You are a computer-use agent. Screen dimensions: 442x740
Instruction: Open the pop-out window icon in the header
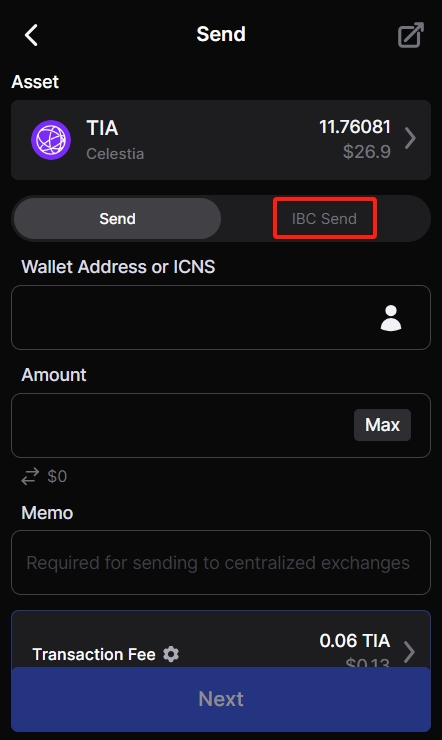pos(410,35)
